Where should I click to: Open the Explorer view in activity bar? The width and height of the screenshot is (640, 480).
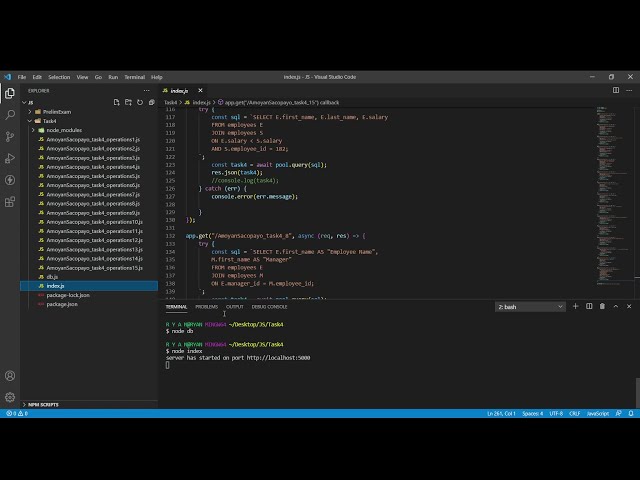click(x=10, y=93)
